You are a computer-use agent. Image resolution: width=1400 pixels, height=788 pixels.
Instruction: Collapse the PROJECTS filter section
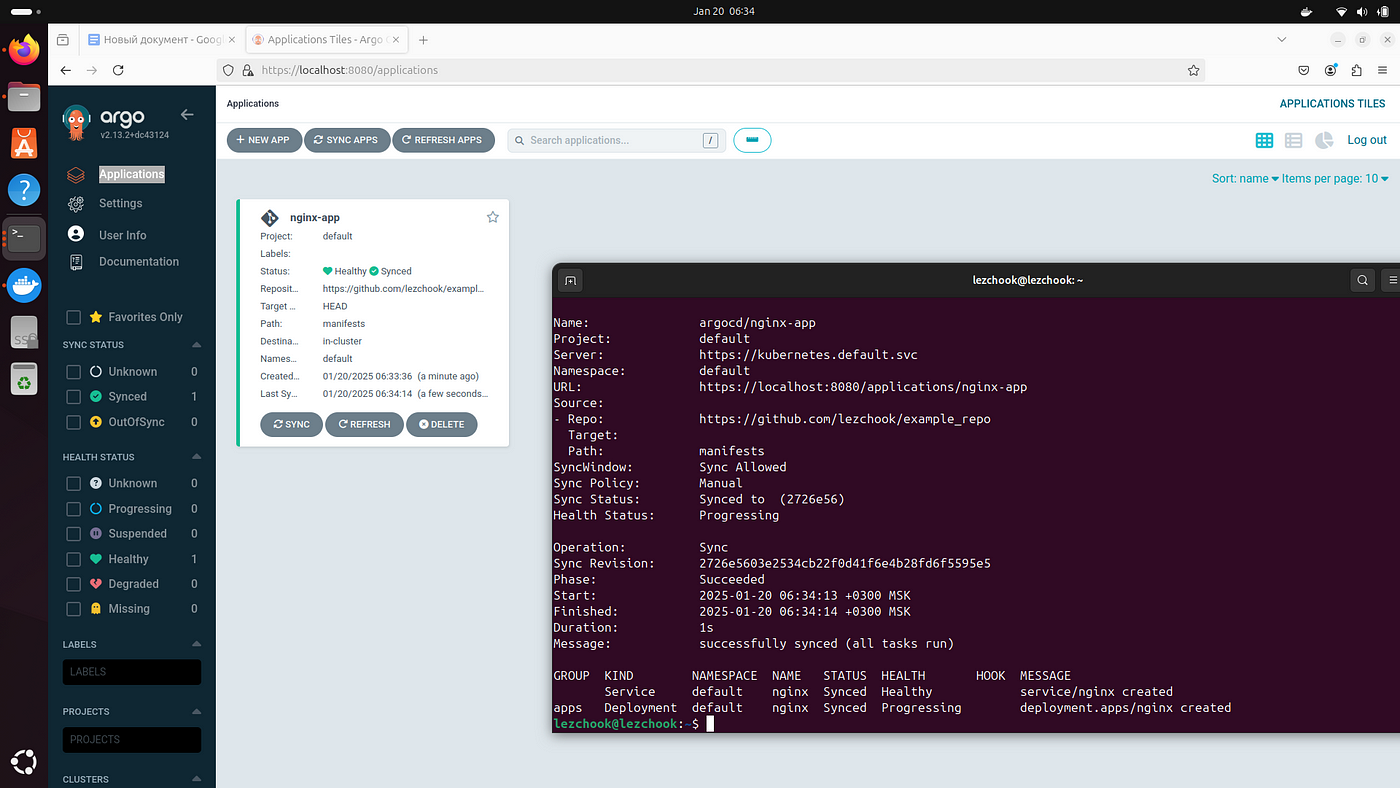click(196, 712)
